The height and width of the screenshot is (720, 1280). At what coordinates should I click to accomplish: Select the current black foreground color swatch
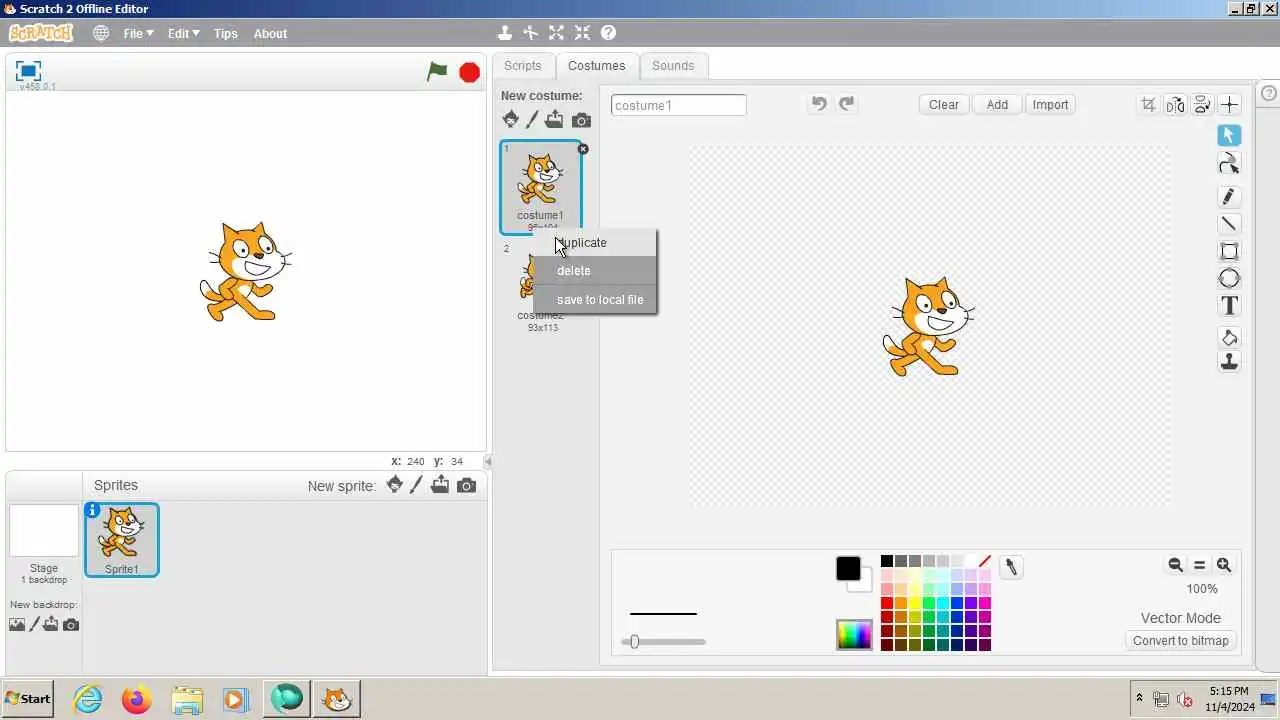pyautogui.click(x=848, y=569)
